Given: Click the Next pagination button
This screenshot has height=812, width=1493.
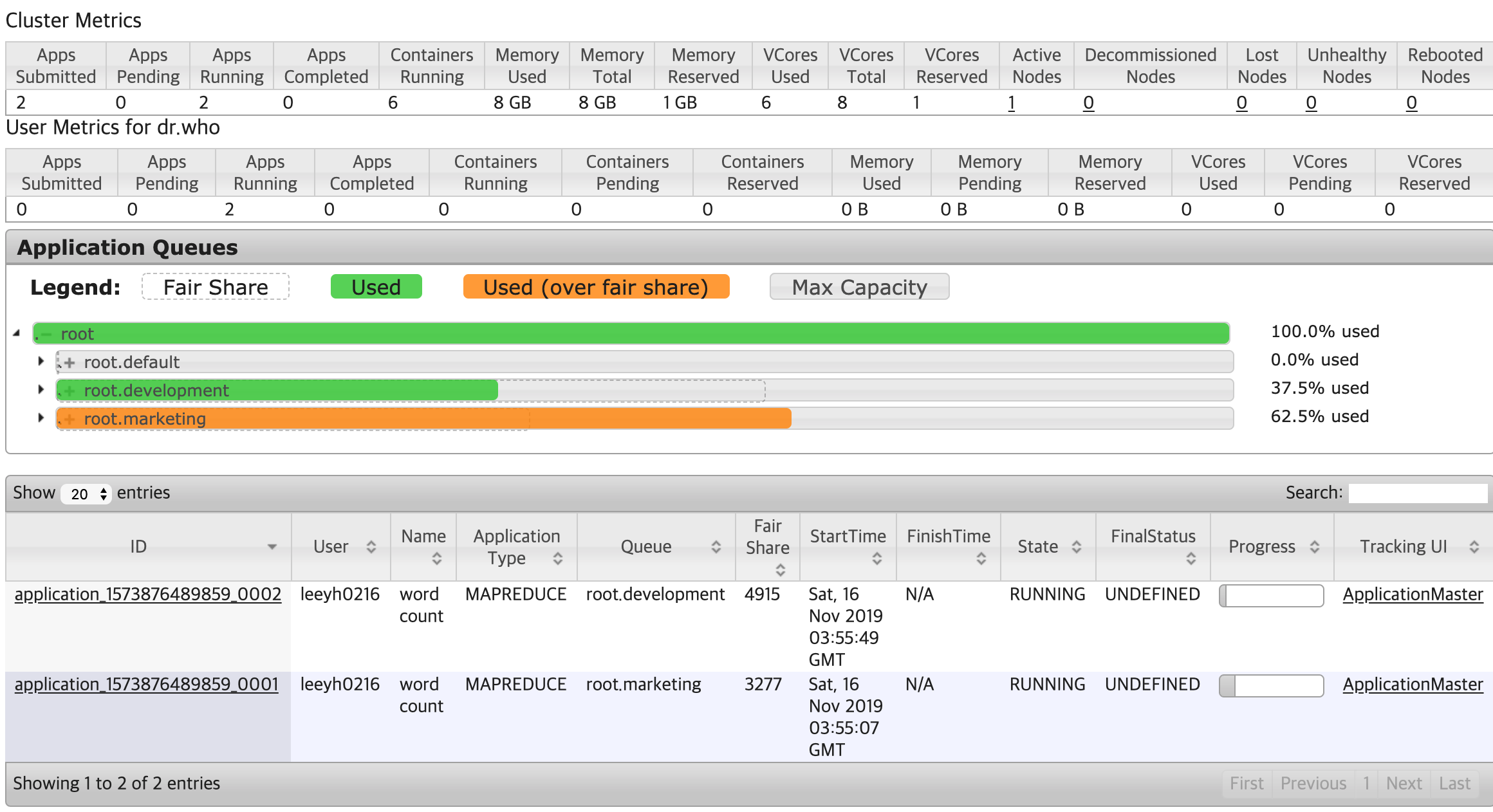Looking at the screenshot, I should point(1404,783).
